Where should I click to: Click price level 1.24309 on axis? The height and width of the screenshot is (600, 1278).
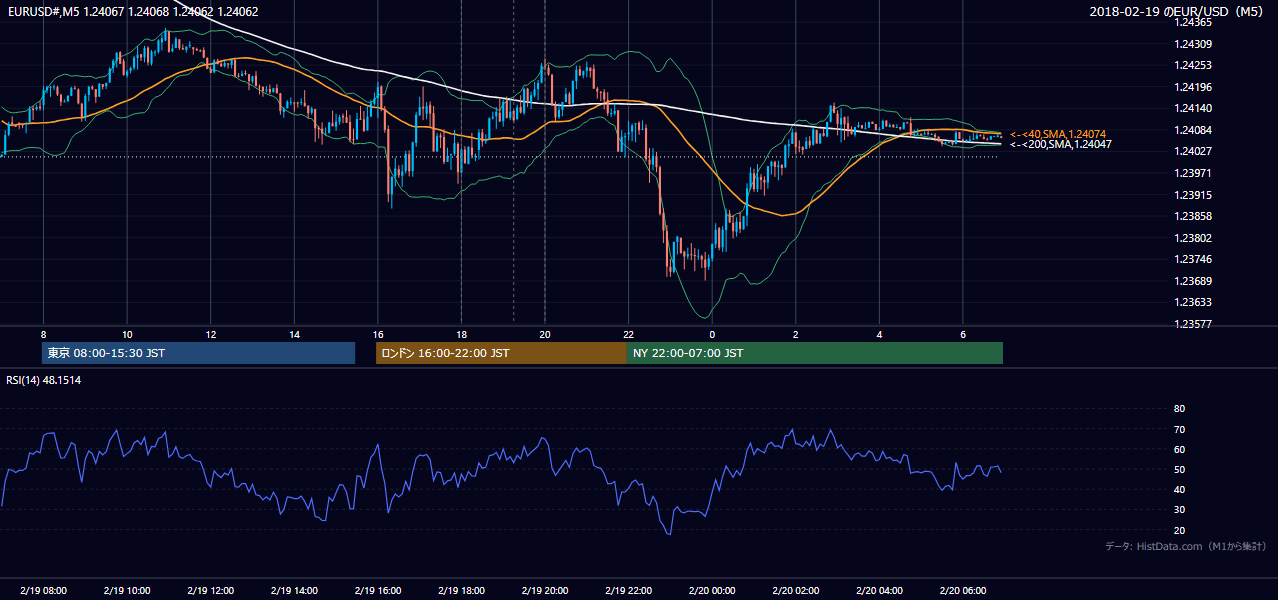coord(1192,44)
